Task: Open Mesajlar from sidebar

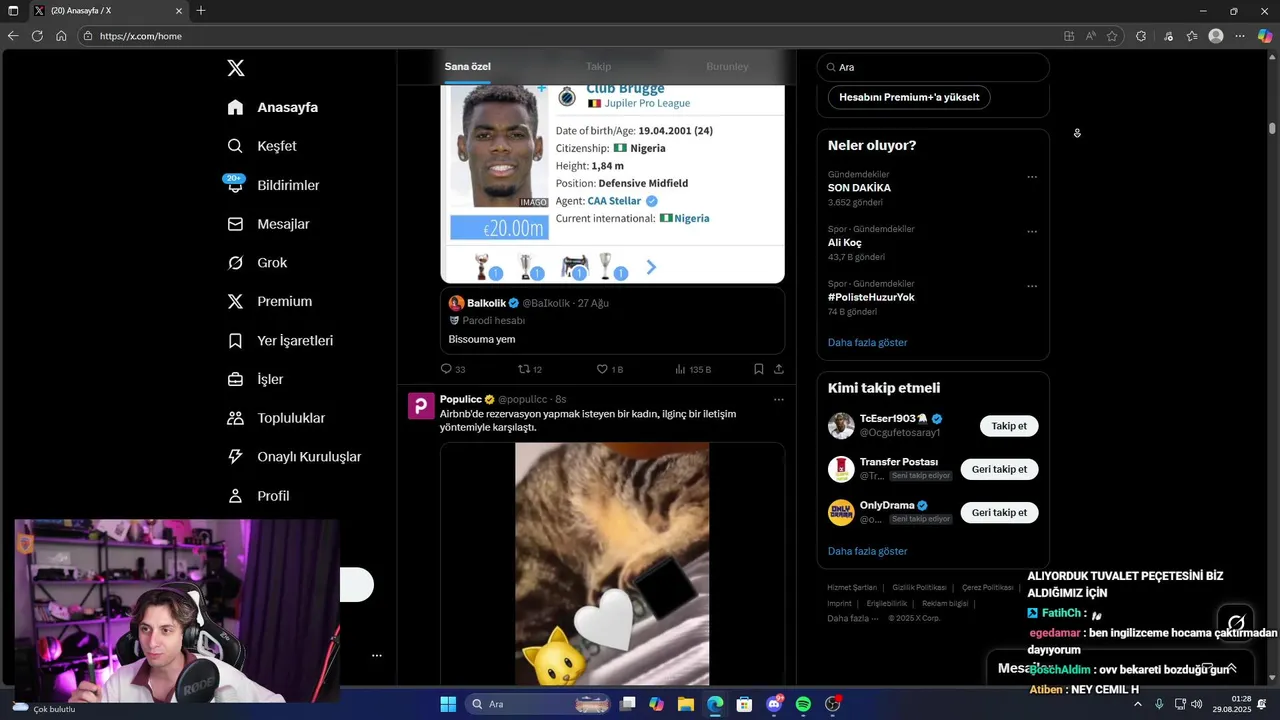Action: pyautogui.click(x=268, y=224)
